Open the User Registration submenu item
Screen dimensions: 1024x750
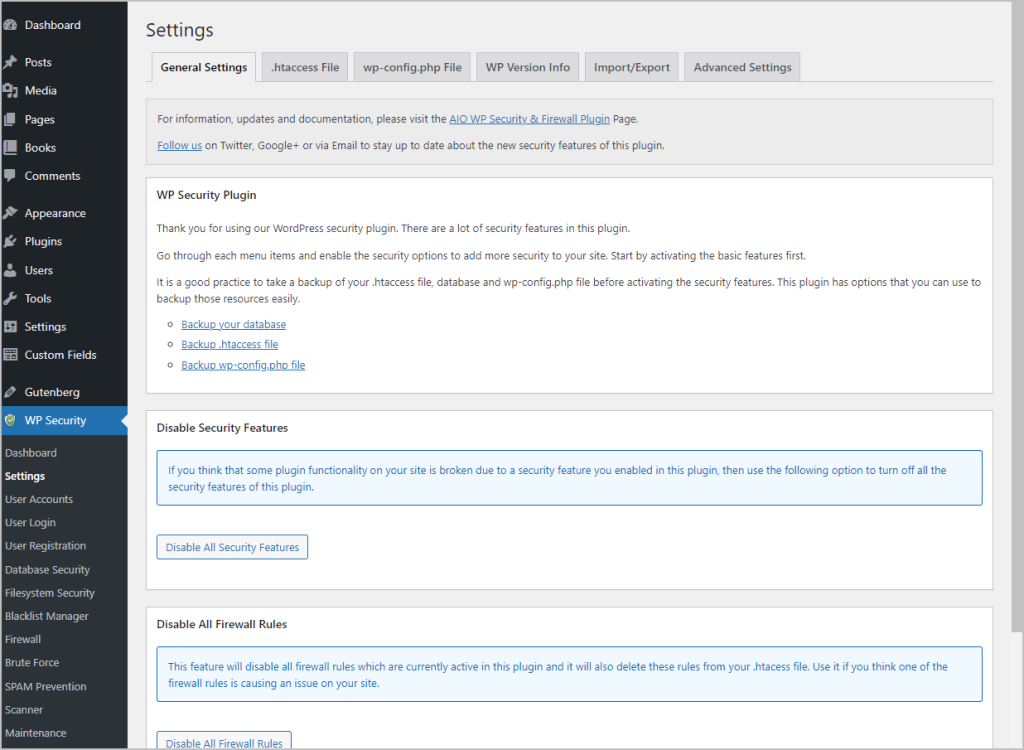click(46, 546)
